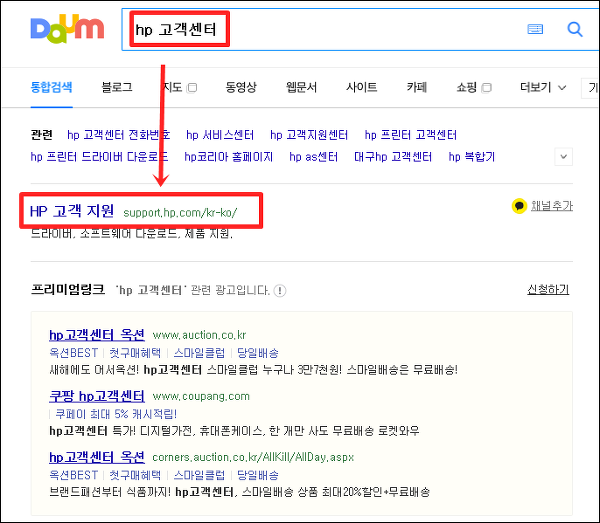Click the corners.auction.co.kr/AllKill/AllDay.aspx URL
600x523 pixels.
pyautogui.click(x=253, y=457)
